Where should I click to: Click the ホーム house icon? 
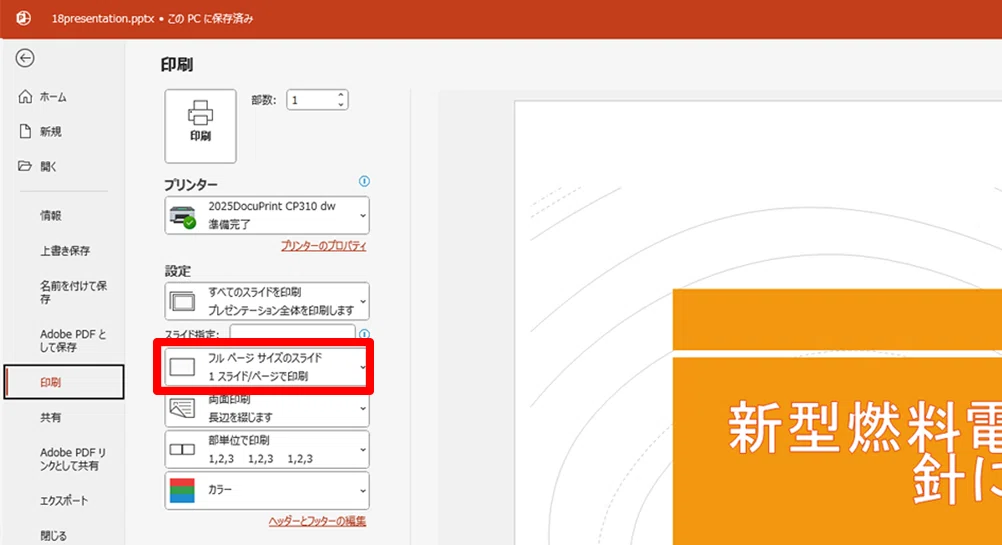[x=25, y=96]
